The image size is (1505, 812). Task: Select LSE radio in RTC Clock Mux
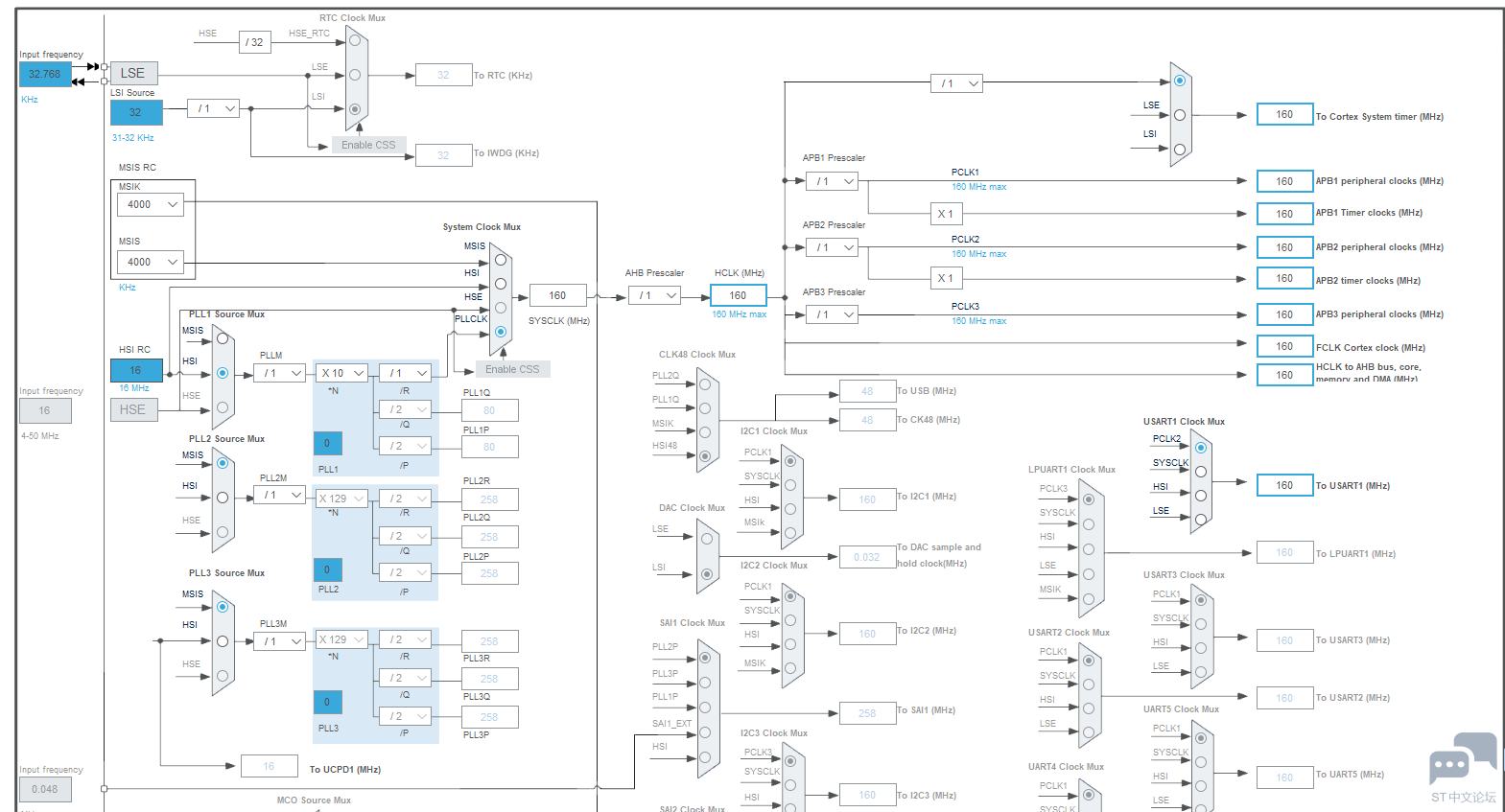pyautogui.click(x=355, y=75)
